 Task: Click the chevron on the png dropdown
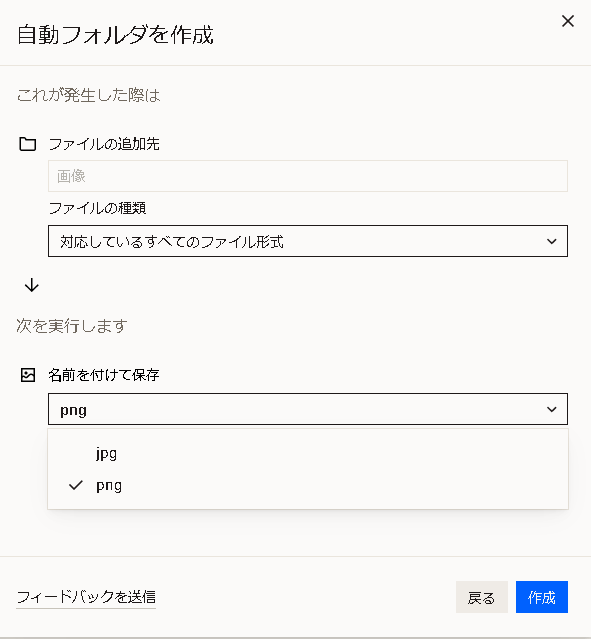tap(551, 409)
